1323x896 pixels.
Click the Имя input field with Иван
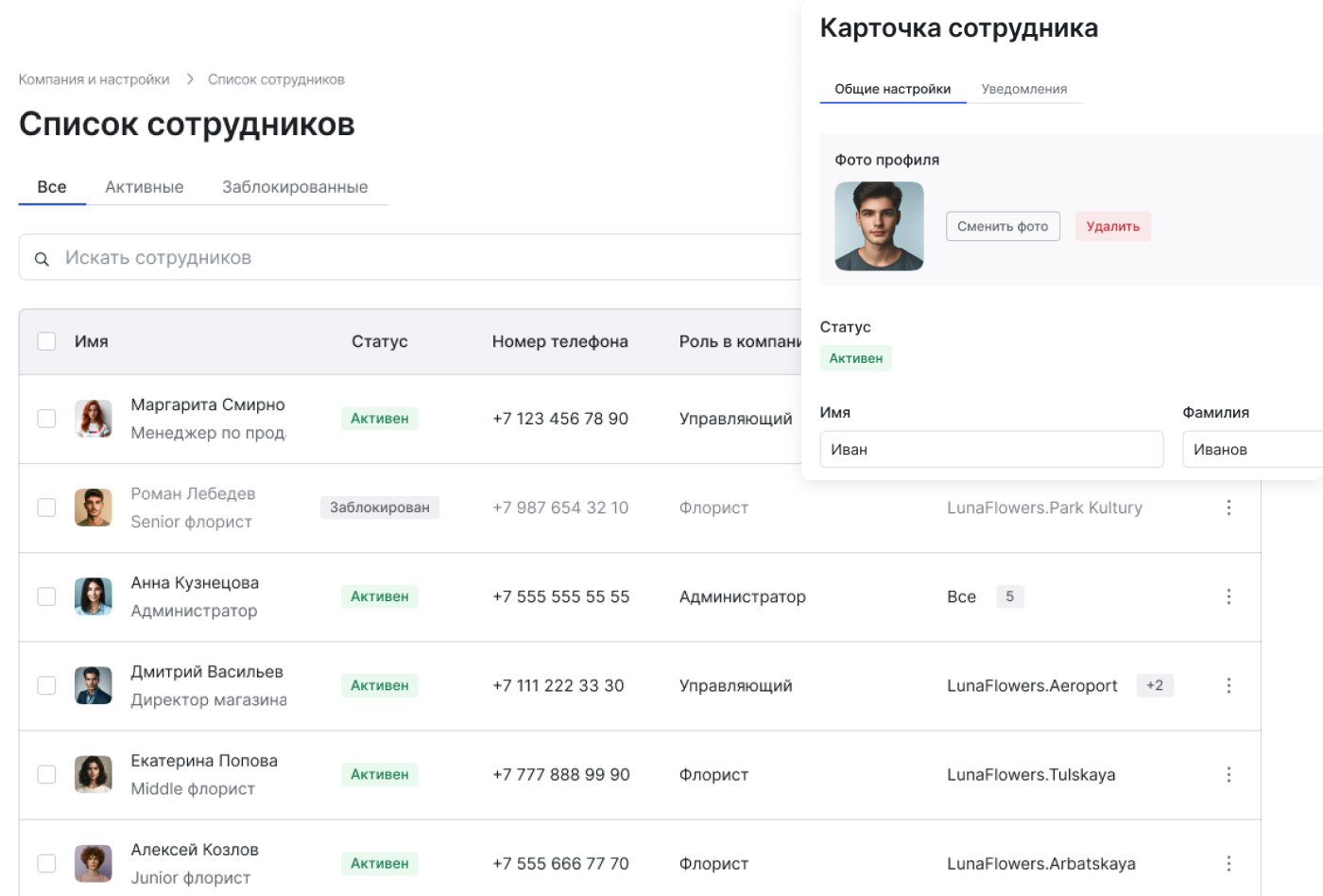point(991,449)
